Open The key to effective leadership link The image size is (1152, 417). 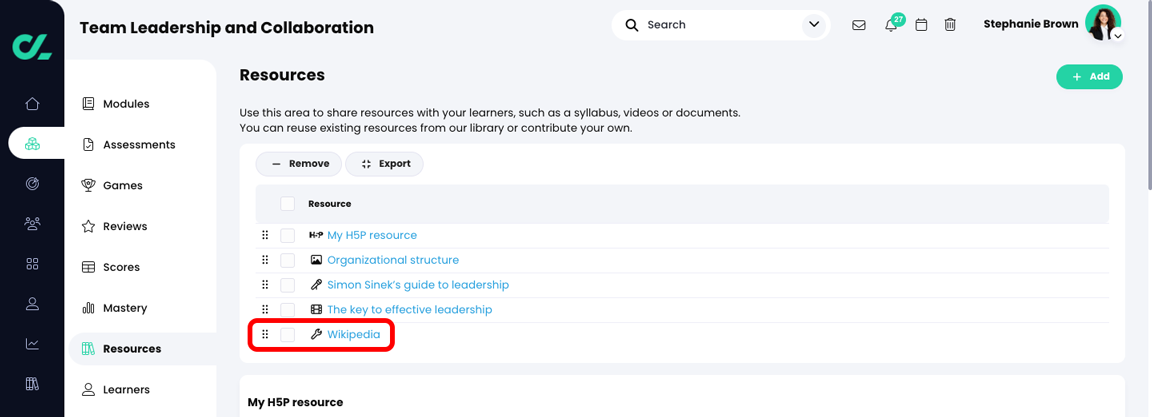pyautogui.click(x=409, y=310)
